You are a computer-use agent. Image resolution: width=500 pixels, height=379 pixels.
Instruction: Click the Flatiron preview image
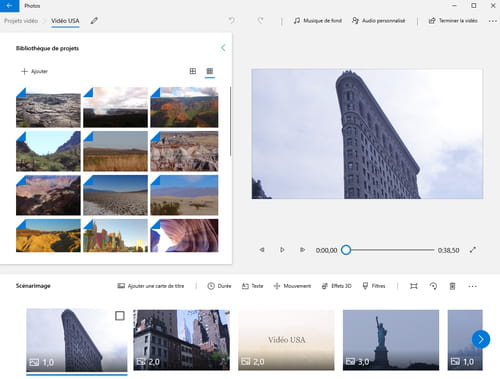367,134
